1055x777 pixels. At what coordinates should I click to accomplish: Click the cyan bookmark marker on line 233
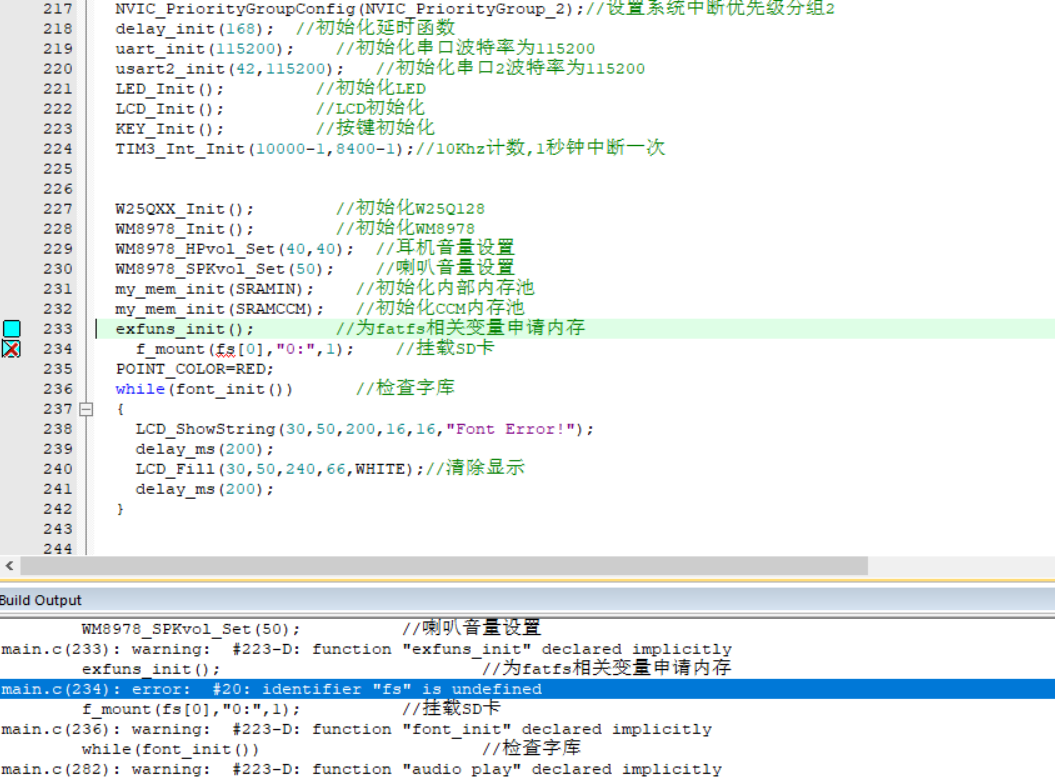click(x=11, y=329)
